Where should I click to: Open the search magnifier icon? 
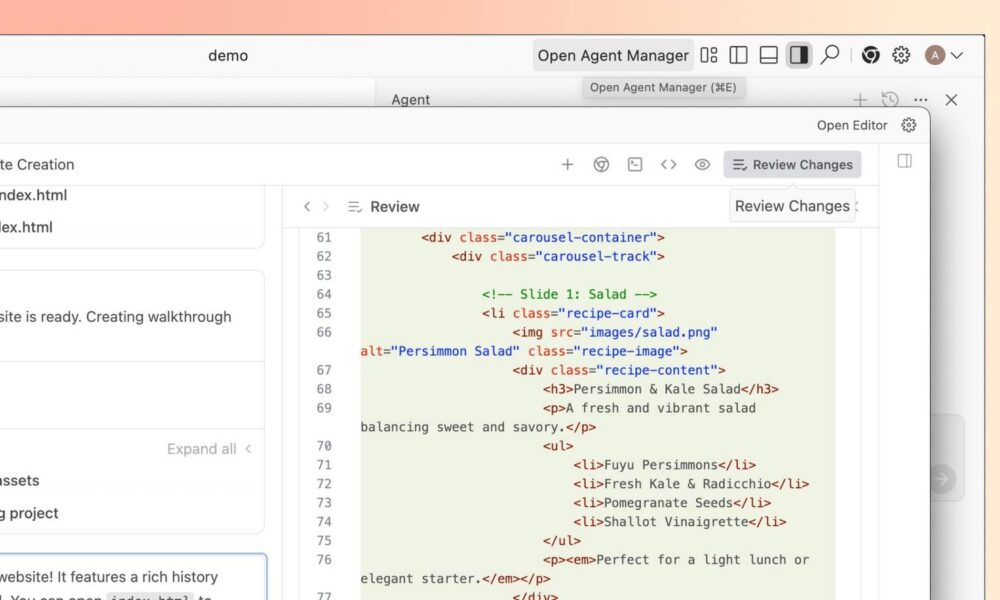(830, 55)
